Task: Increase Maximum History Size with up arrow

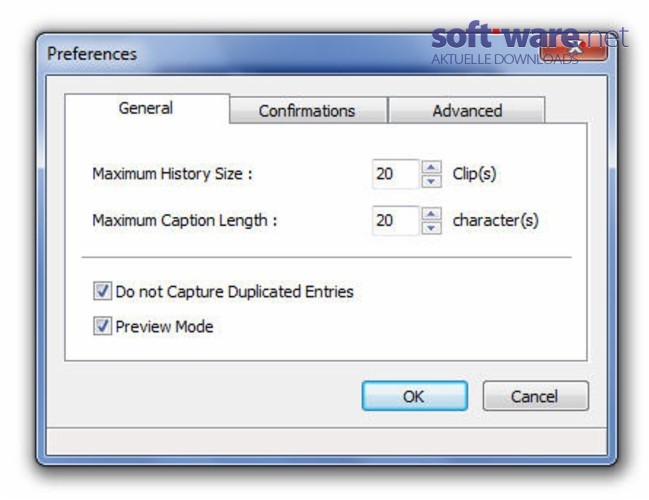Action: tap(431, 167)
